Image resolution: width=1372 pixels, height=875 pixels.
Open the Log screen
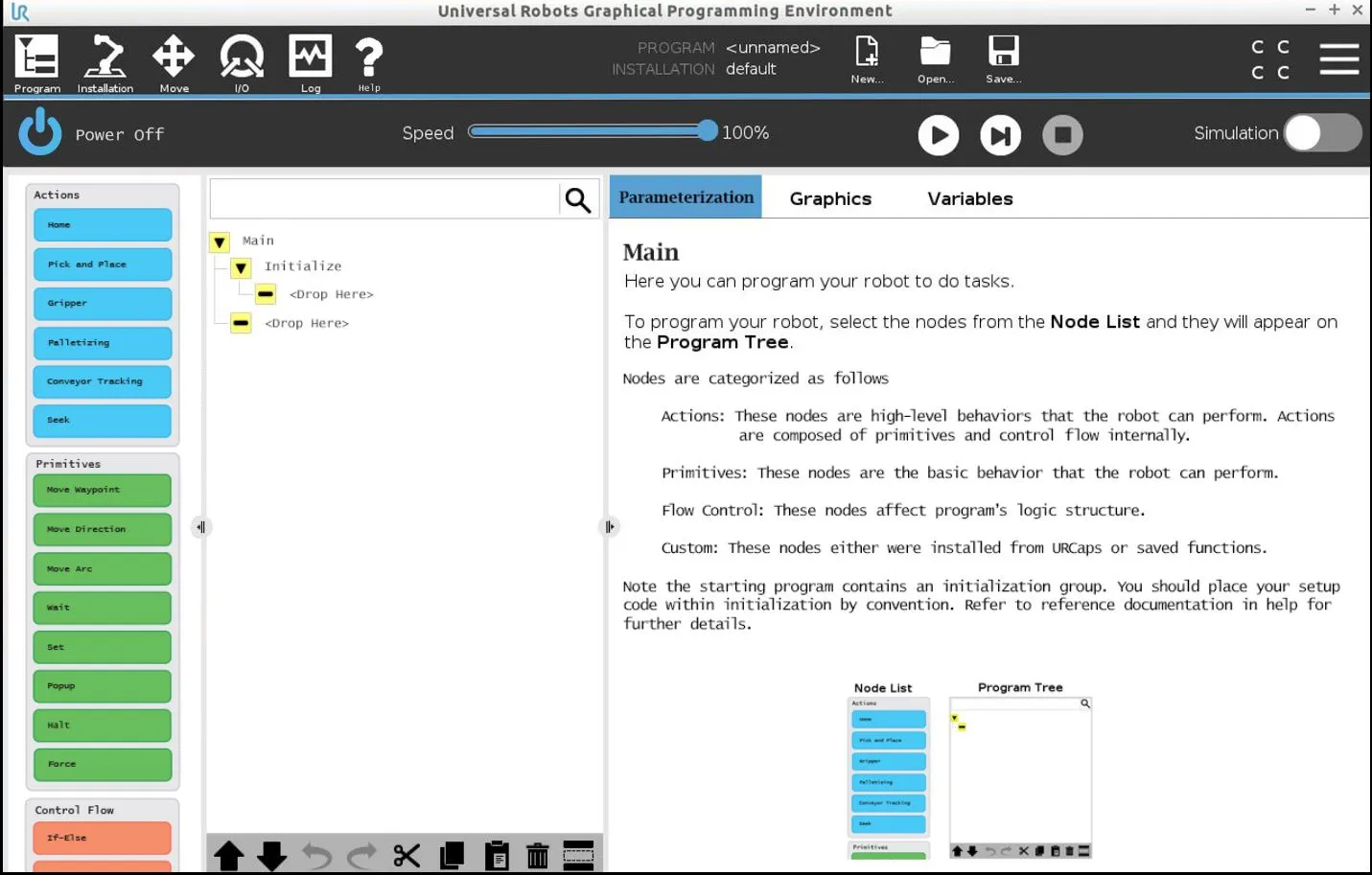[x=311, y=64]
